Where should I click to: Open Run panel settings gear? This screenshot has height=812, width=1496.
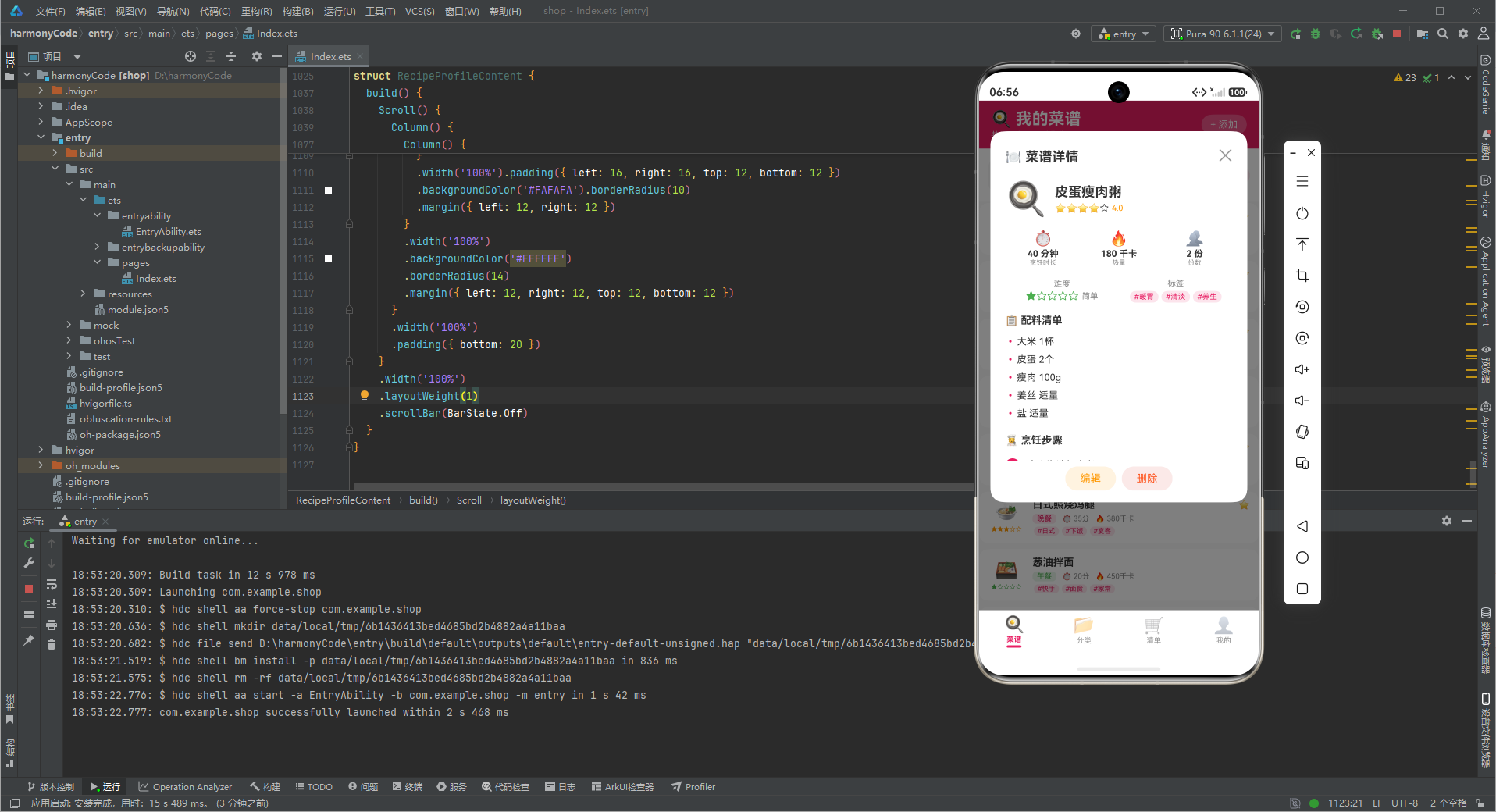pyautogui.click(x=1446, y=521)
